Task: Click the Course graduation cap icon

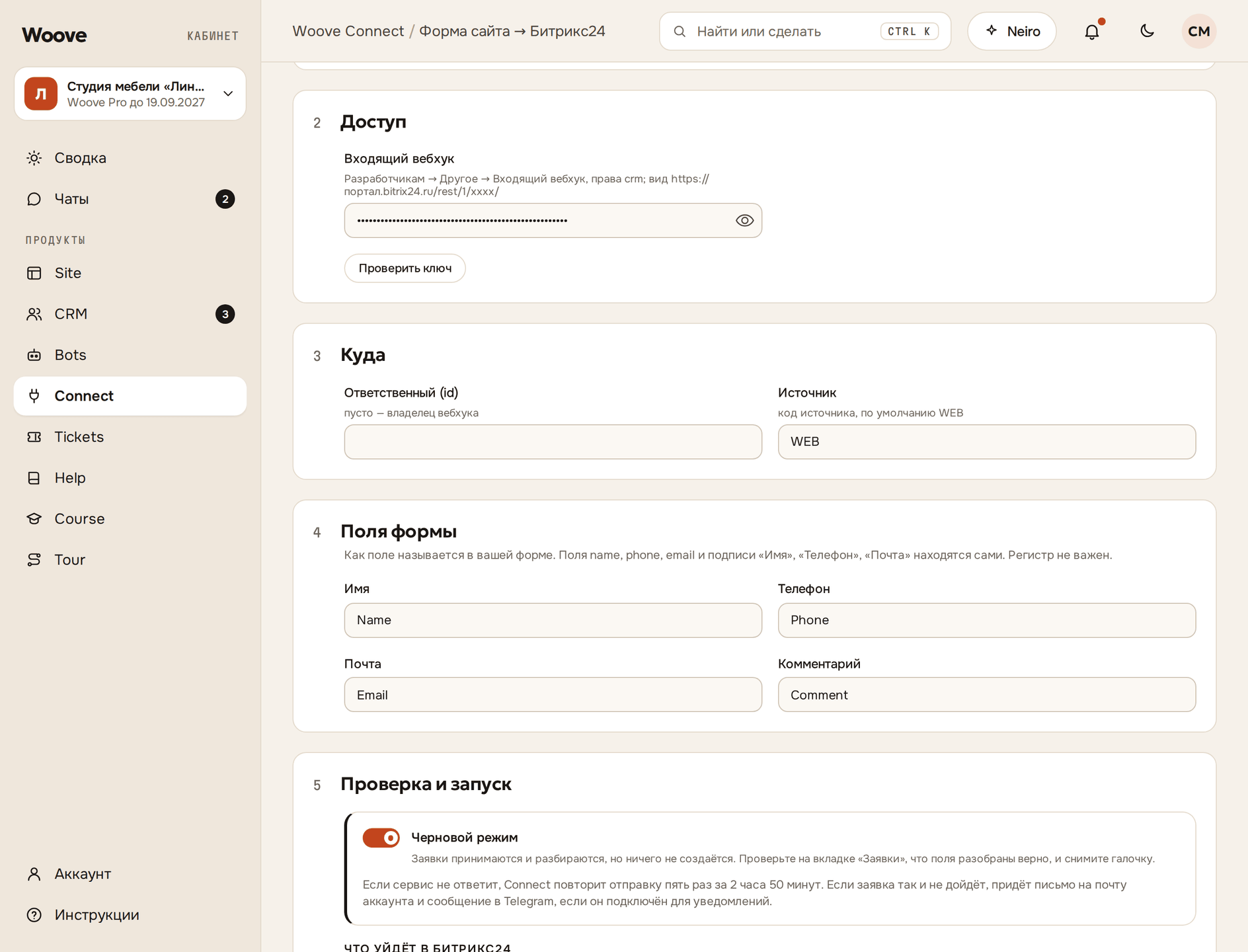Action: pyautogui.click(x=34, y=519)
